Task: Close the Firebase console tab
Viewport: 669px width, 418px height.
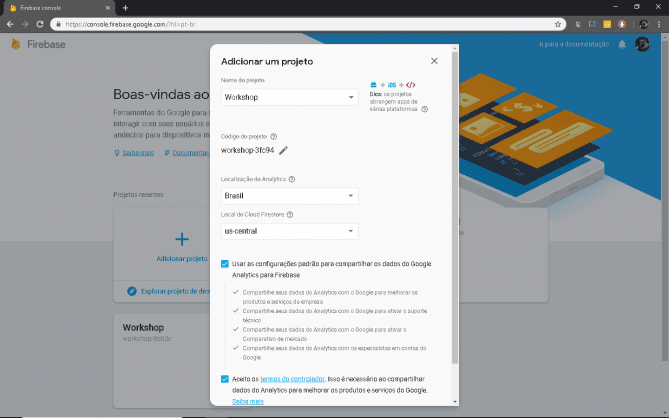Action: pyautogui.click(x=108, y=8)
